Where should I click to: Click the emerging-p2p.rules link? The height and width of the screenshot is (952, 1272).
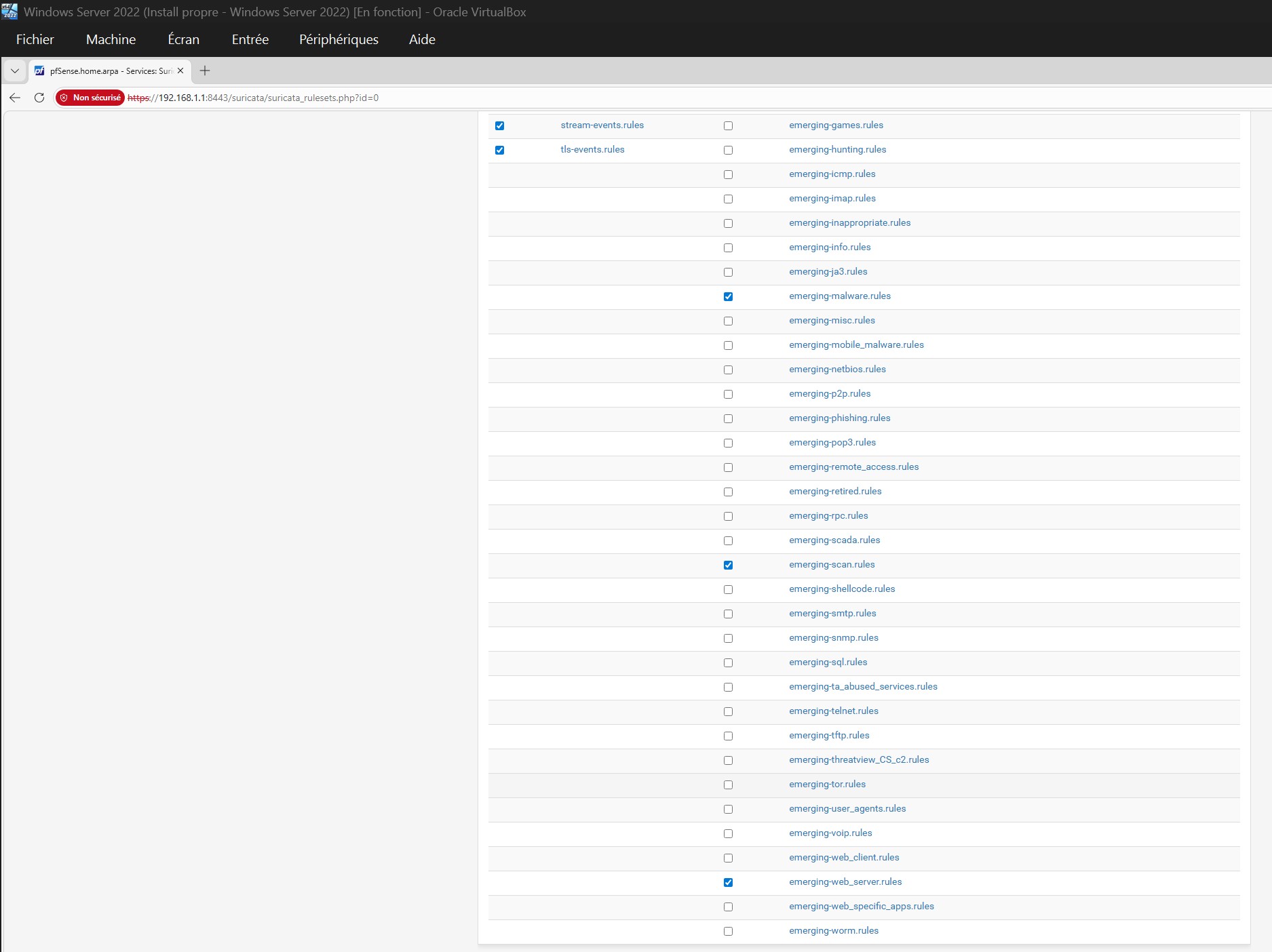point(830,393)
